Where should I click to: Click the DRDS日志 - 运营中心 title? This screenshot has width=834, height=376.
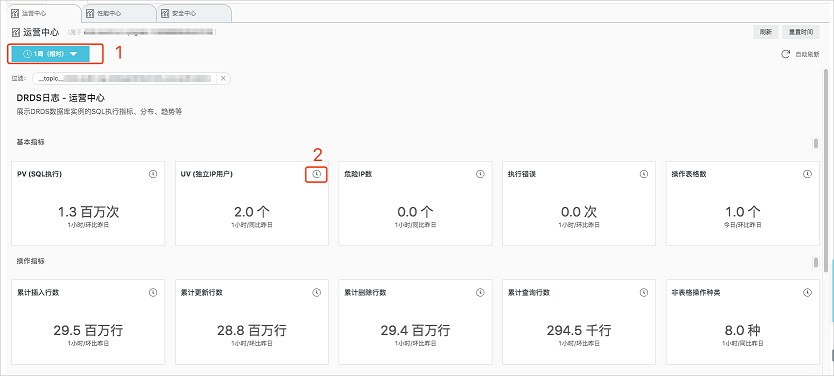point(61,98)
